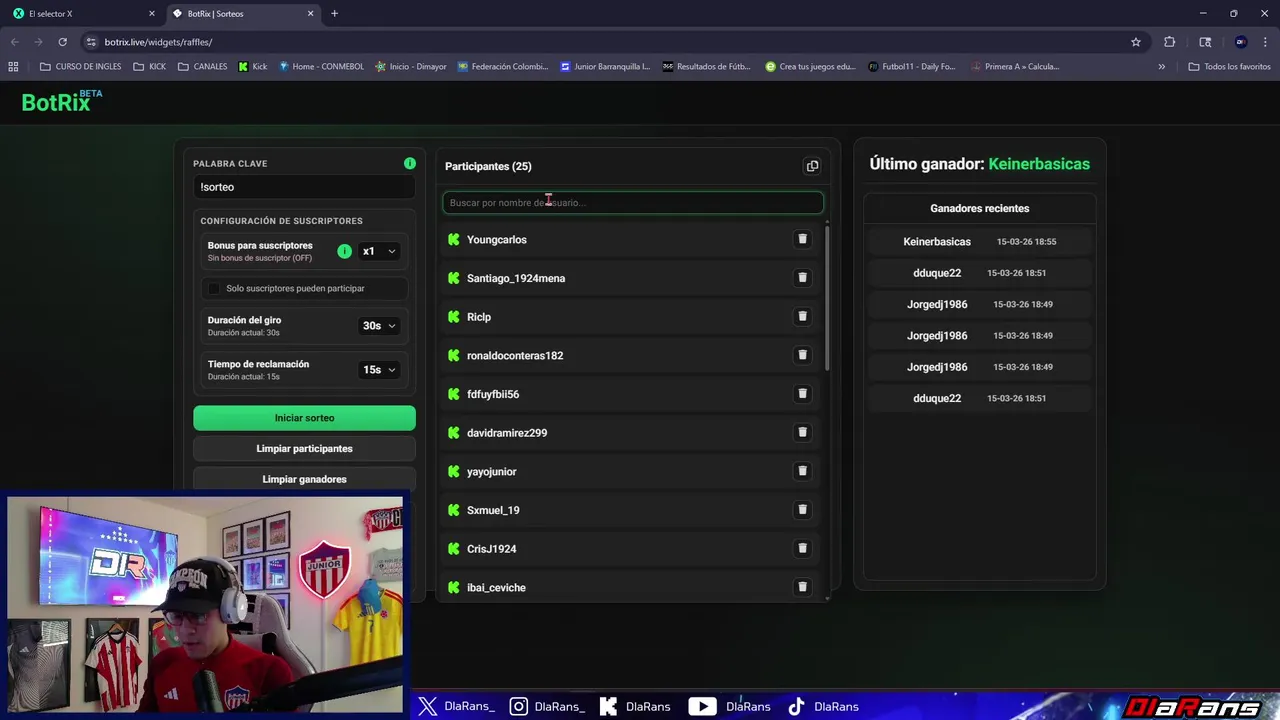This screenshot has width=1280, height=720.
Task: Change Tiempo de reclamación 15s dropdown
Action: tap(379, 370)
